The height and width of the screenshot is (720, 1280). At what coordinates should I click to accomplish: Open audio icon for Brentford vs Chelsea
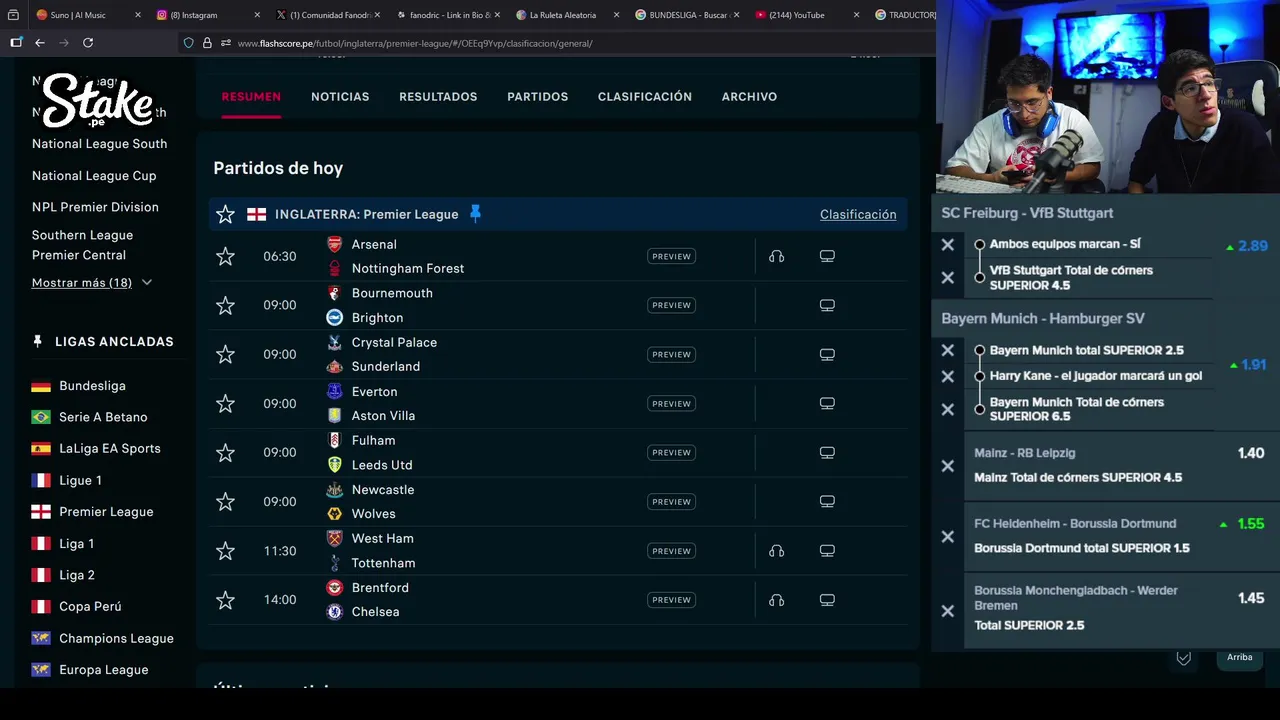coord(776,600)
